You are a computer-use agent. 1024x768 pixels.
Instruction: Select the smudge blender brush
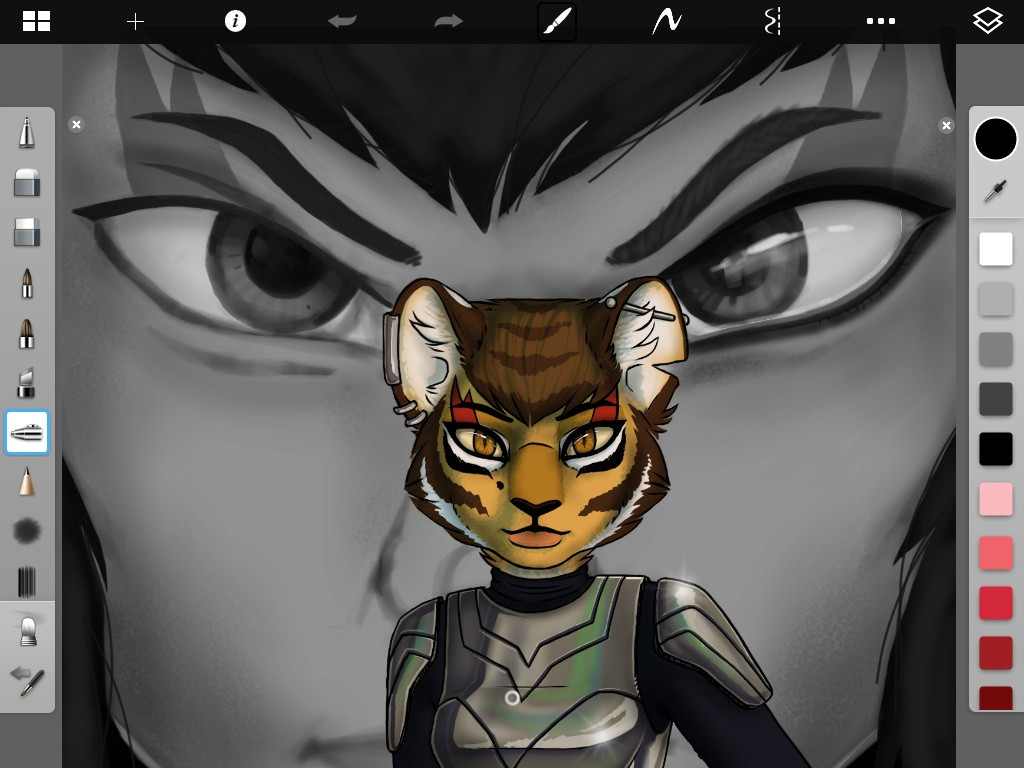coord(27,632)
